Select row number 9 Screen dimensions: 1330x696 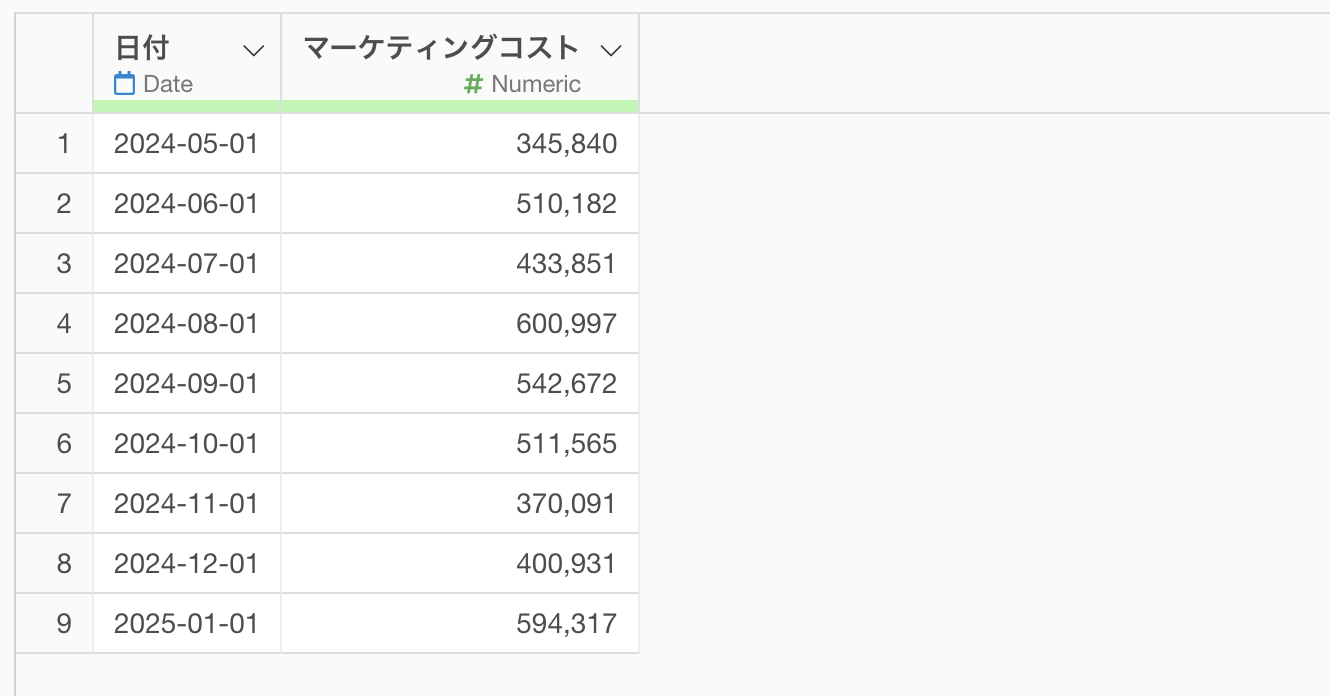tap(64, 624)
